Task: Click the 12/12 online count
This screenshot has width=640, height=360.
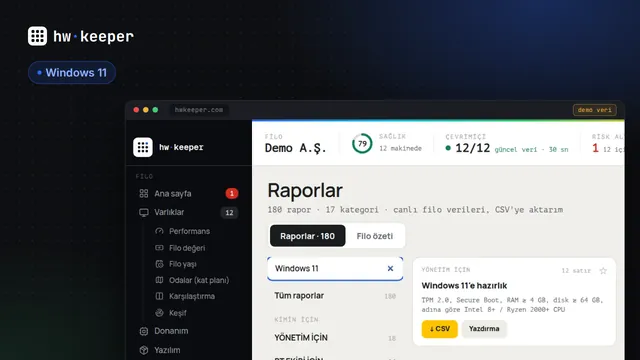Action: (472, 148)
